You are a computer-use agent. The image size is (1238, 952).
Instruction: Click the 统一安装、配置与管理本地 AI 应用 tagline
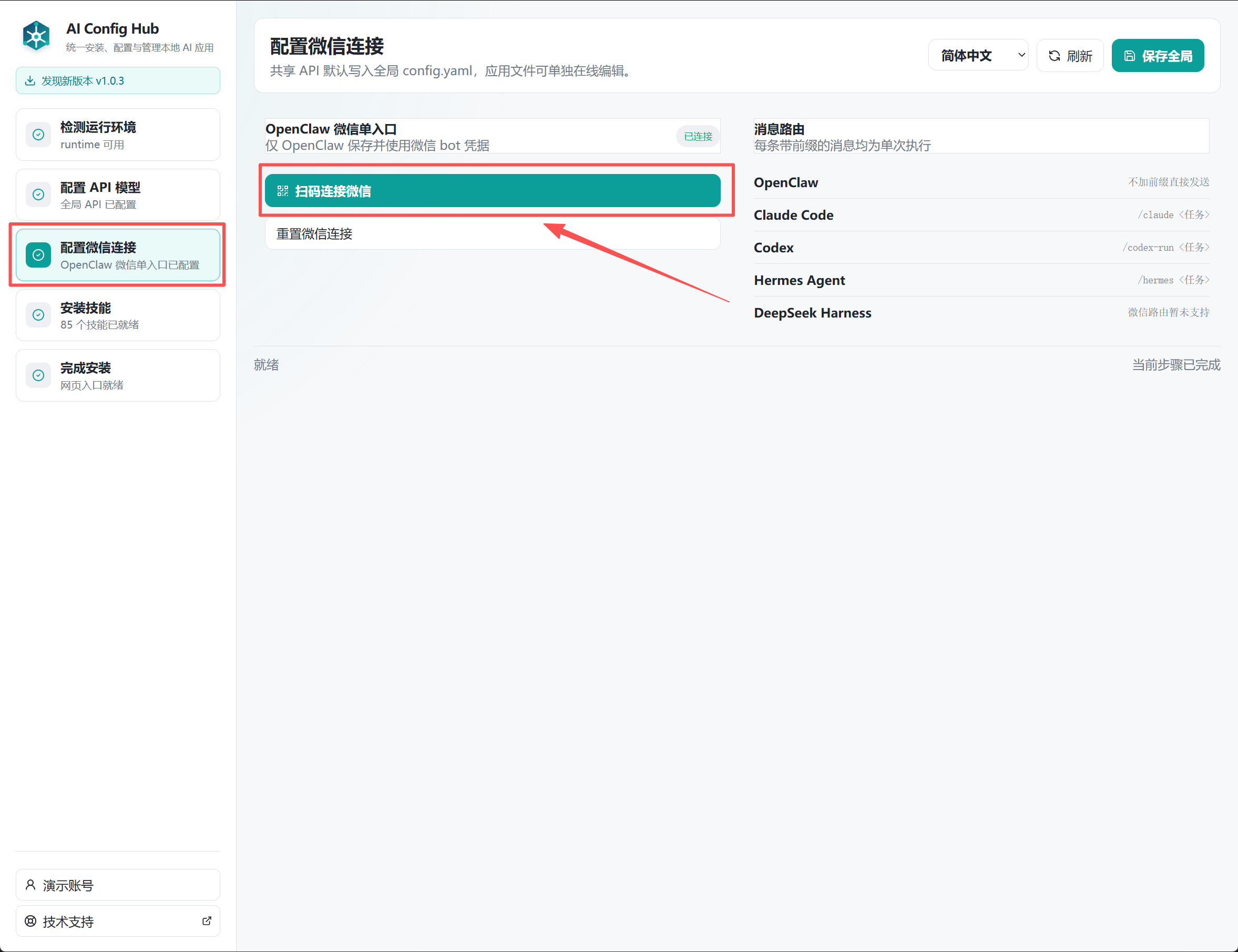140,48
